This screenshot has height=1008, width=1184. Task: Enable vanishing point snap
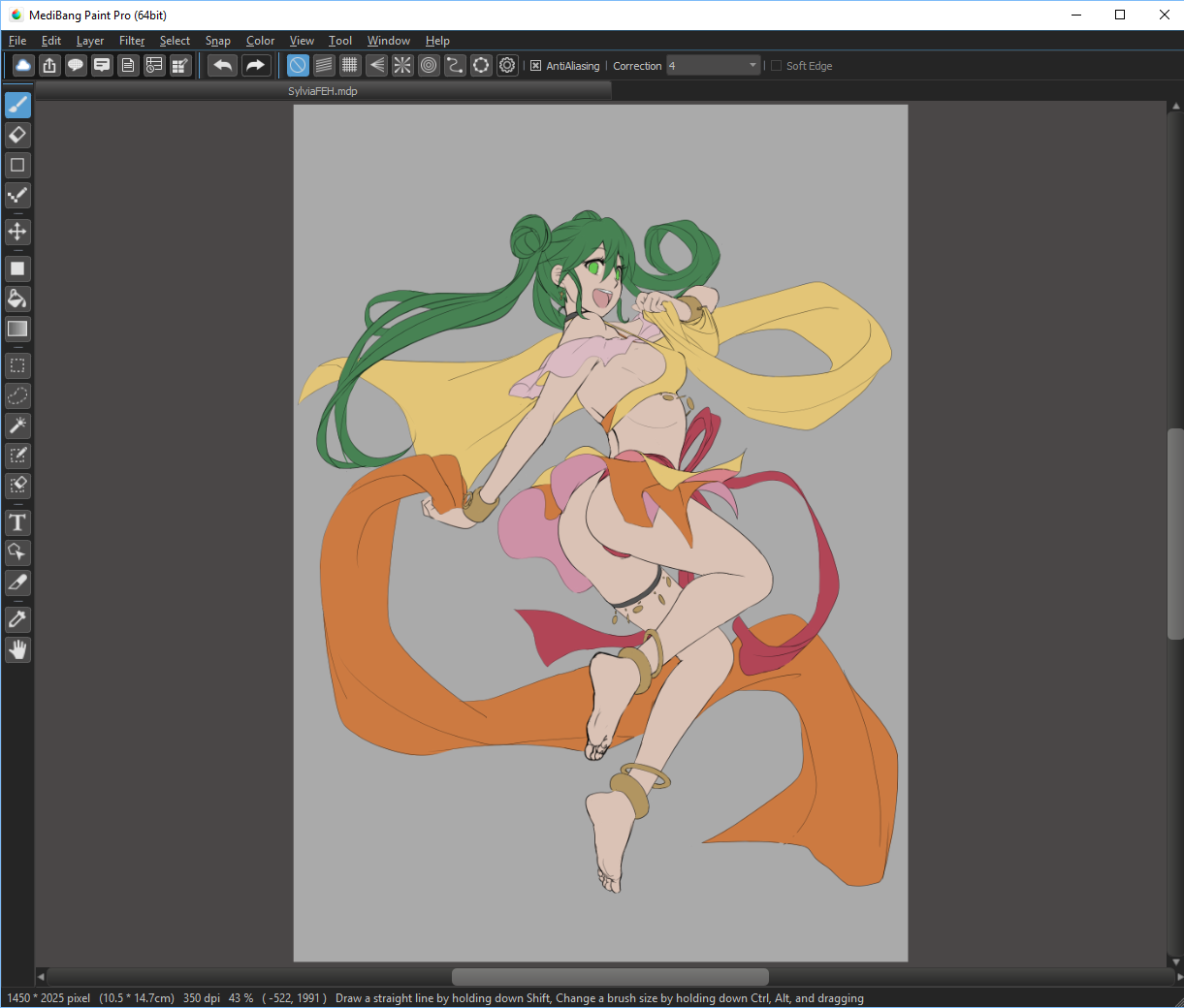376,65
